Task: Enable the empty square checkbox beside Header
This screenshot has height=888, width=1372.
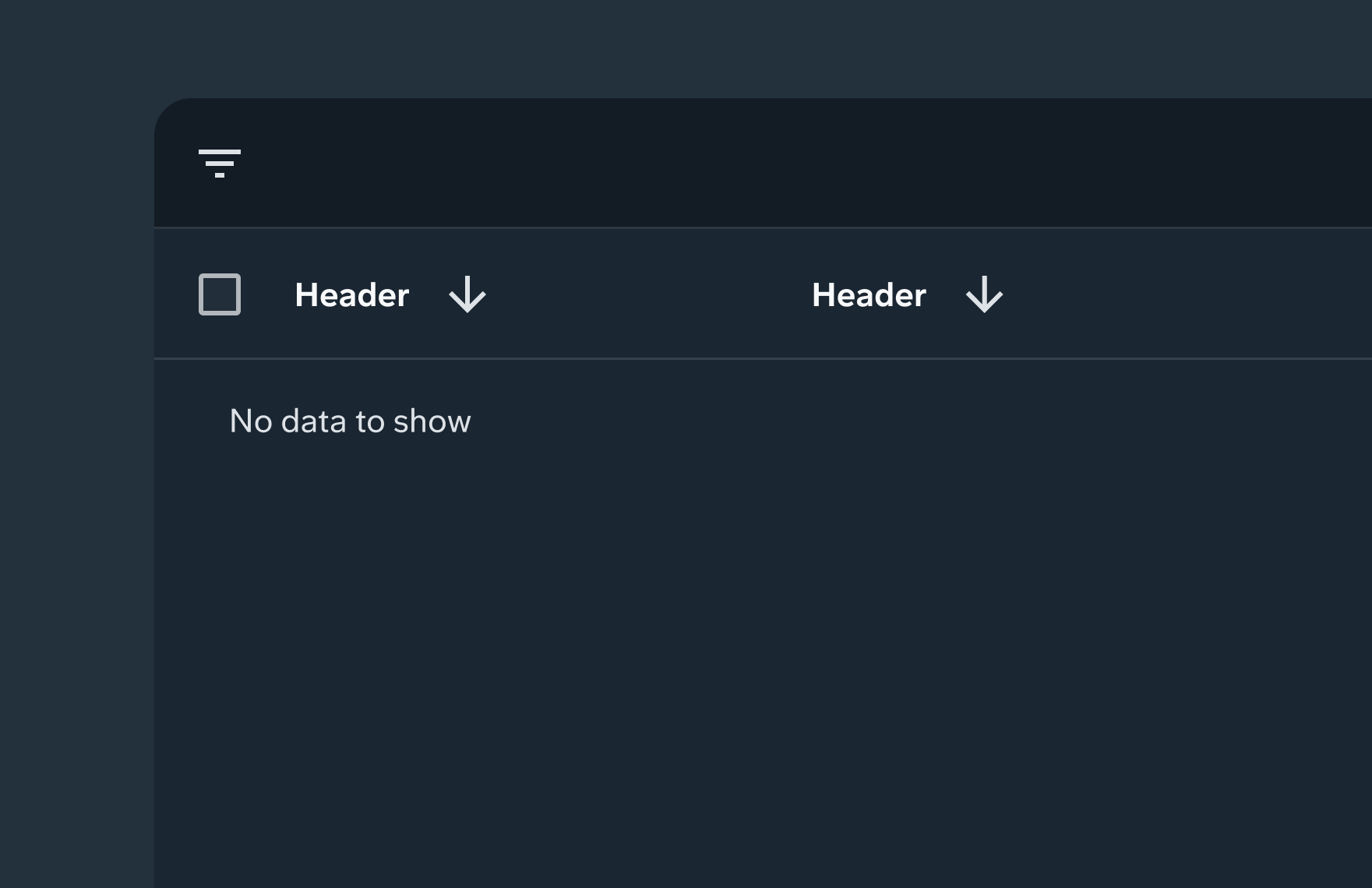Action: (220, 294)
